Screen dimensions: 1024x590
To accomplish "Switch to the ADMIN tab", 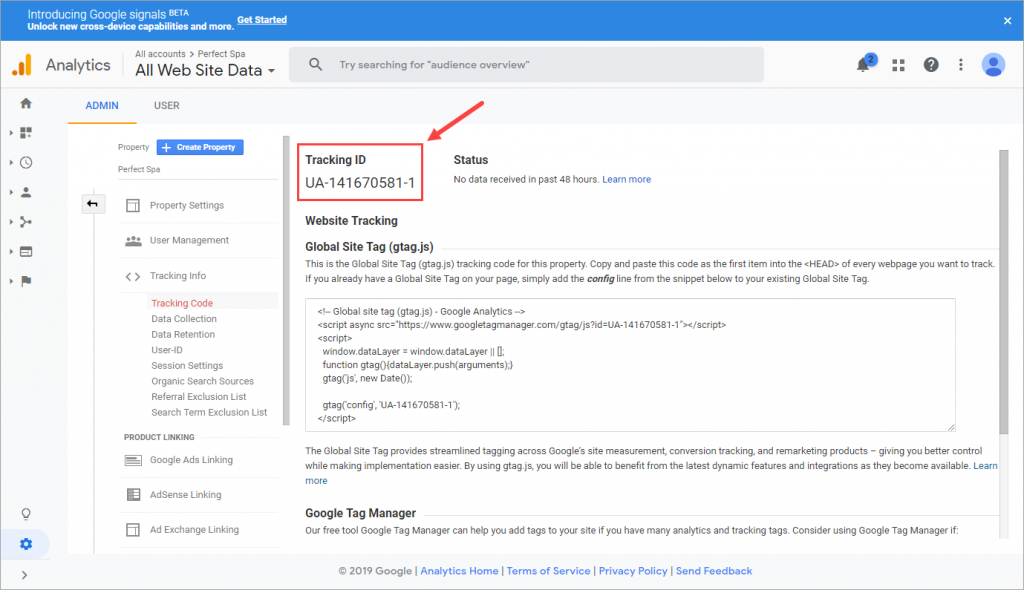I will click(x=102, y=105).
